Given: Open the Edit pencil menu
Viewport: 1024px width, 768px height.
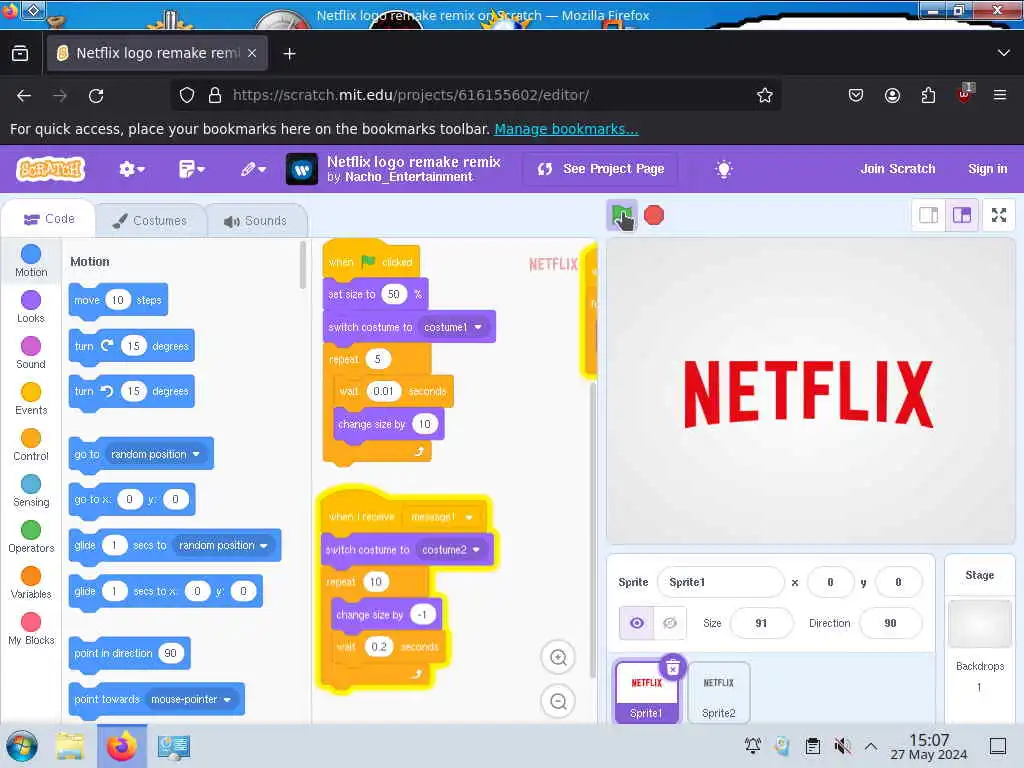Looking at the screenshot, I should (253, 169).
